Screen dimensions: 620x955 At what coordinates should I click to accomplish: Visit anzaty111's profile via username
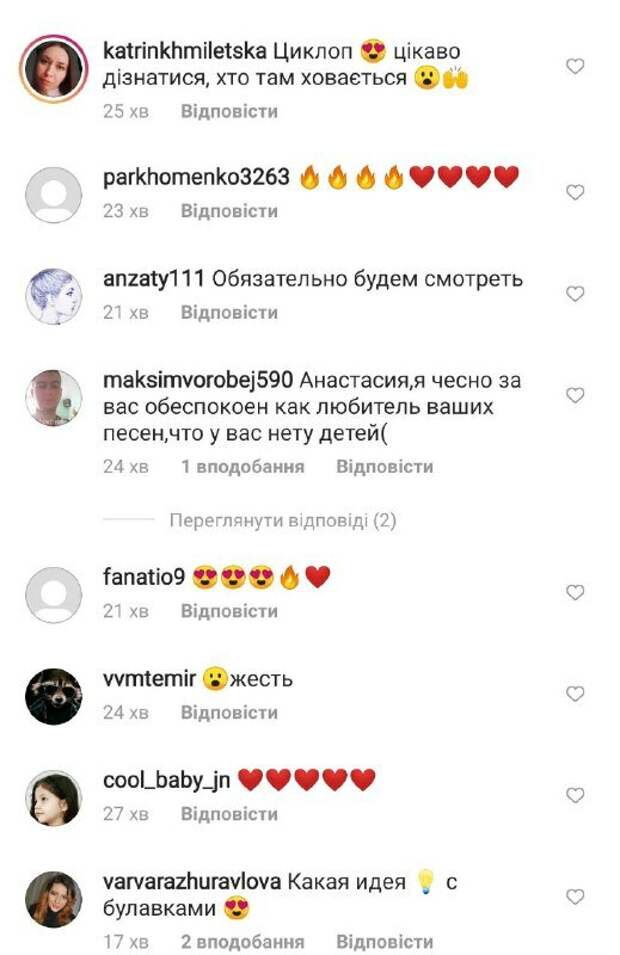click(x=153, y=279)
